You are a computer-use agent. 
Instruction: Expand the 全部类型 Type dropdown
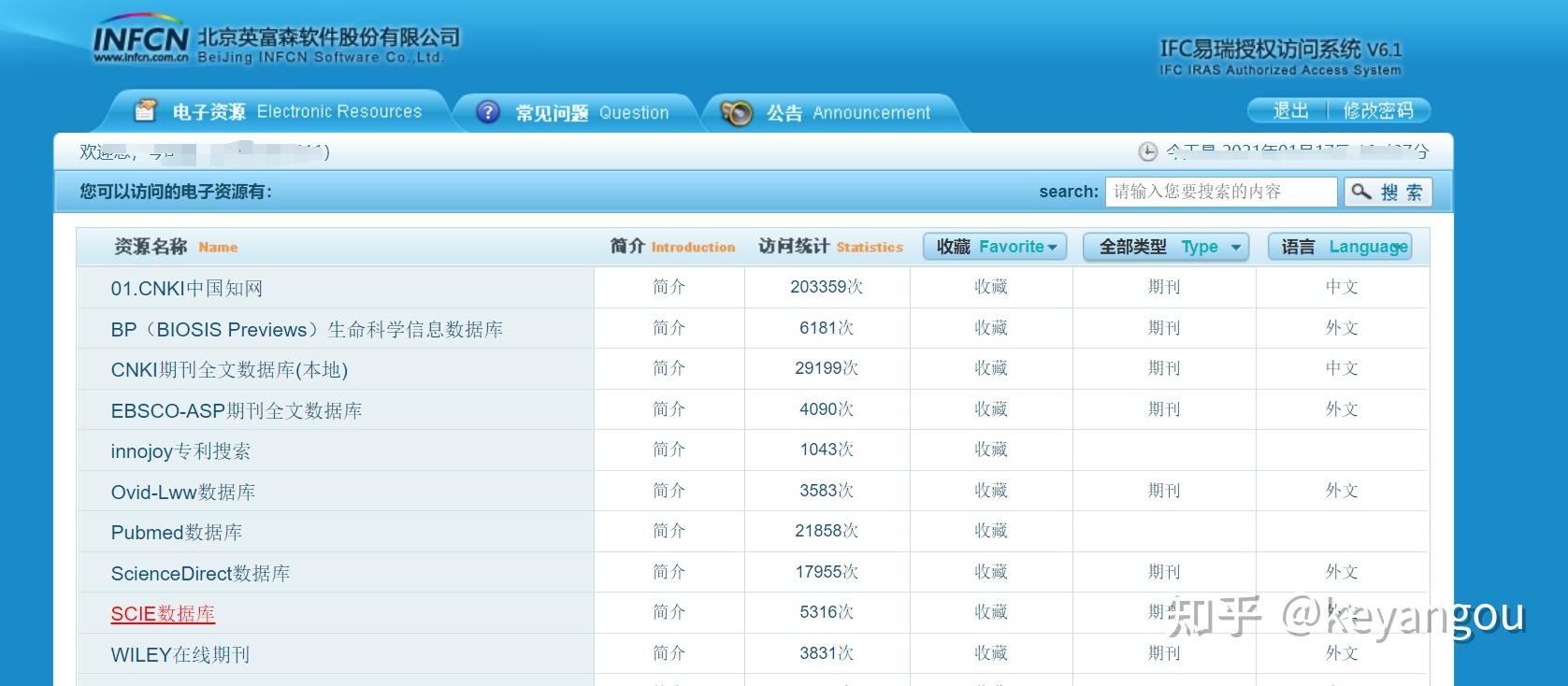coord(1166,247)
